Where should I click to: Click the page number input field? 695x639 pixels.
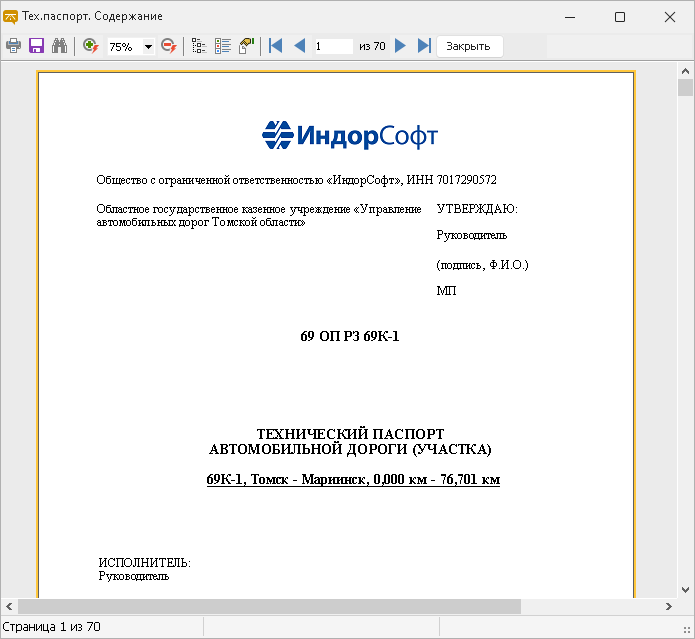333,46
